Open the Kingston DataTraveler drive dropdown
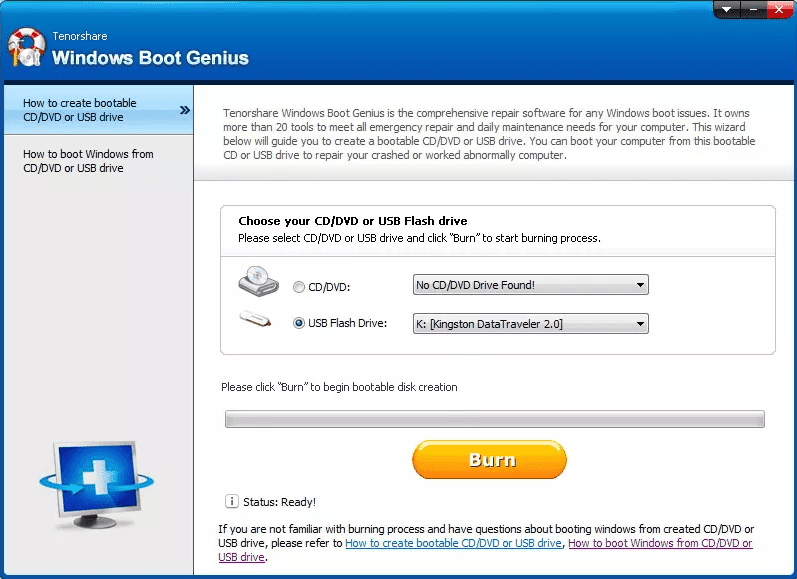This screenshot has width=797, height=579. [x=531, y=323]
